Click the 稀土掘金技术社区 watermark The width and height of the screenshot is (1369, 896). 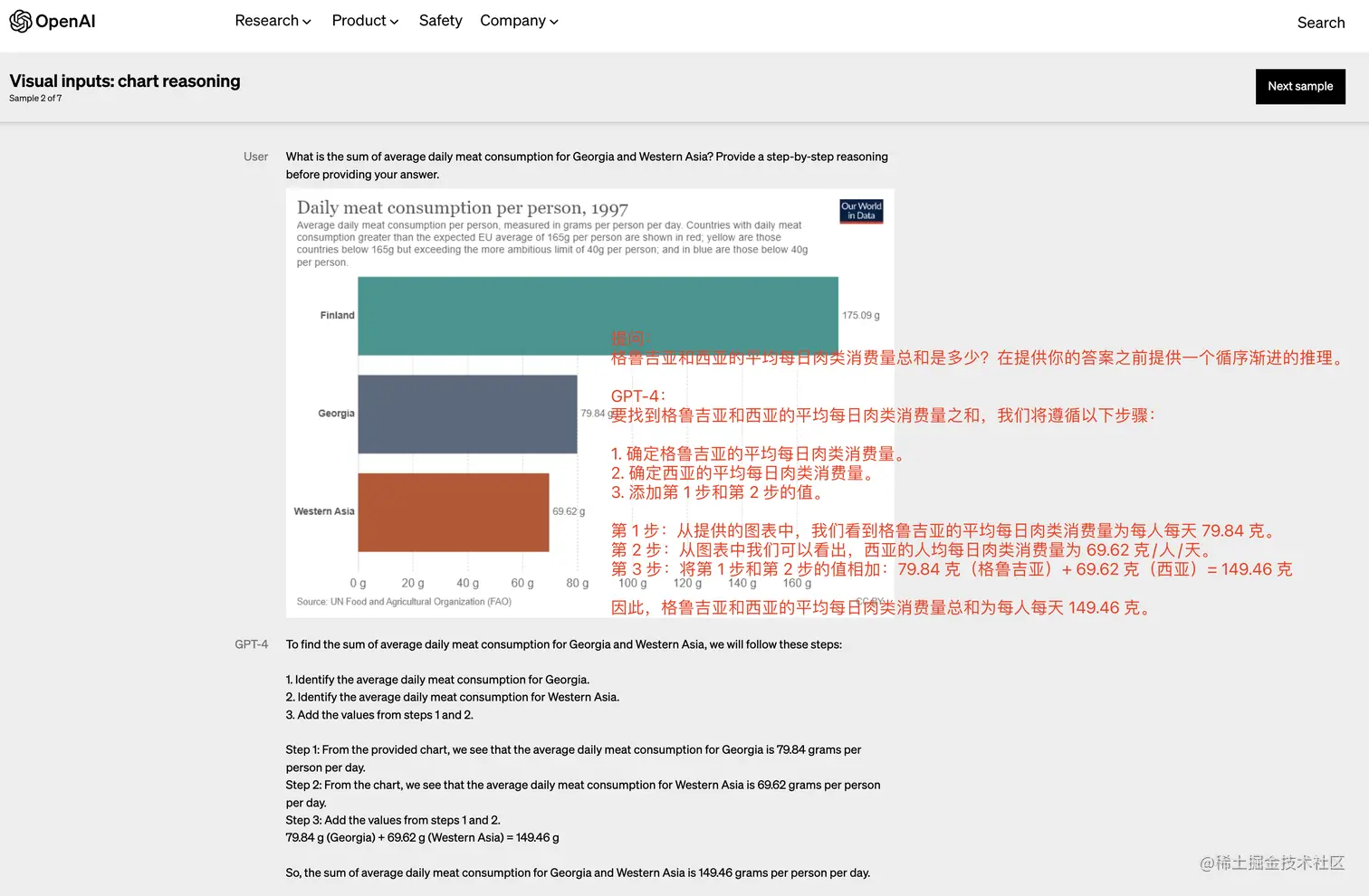[x=1272, y=863]
